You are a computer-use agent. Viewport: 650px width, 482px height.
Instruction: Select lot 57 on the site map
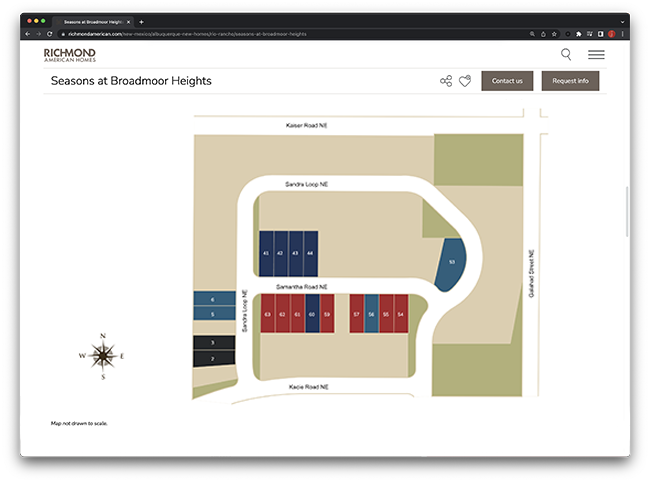click(357, 314)
